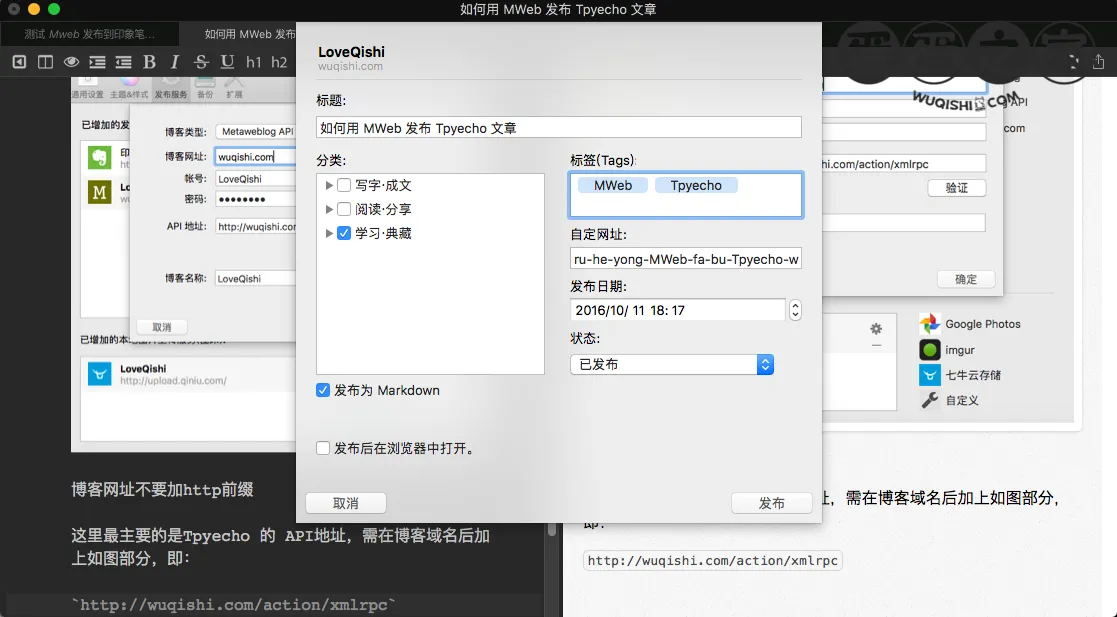Apply bold with the B icon

click(150, 62)
